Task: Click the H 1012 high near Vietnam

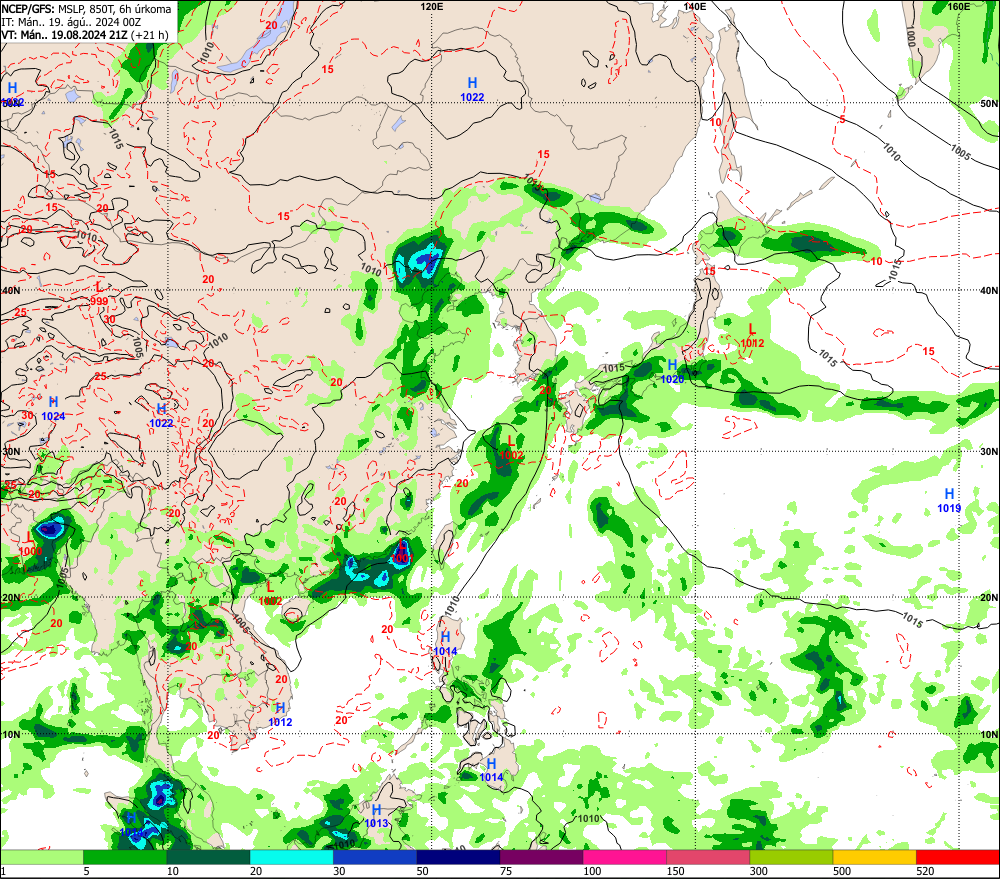Action: (x=280, y=714)
